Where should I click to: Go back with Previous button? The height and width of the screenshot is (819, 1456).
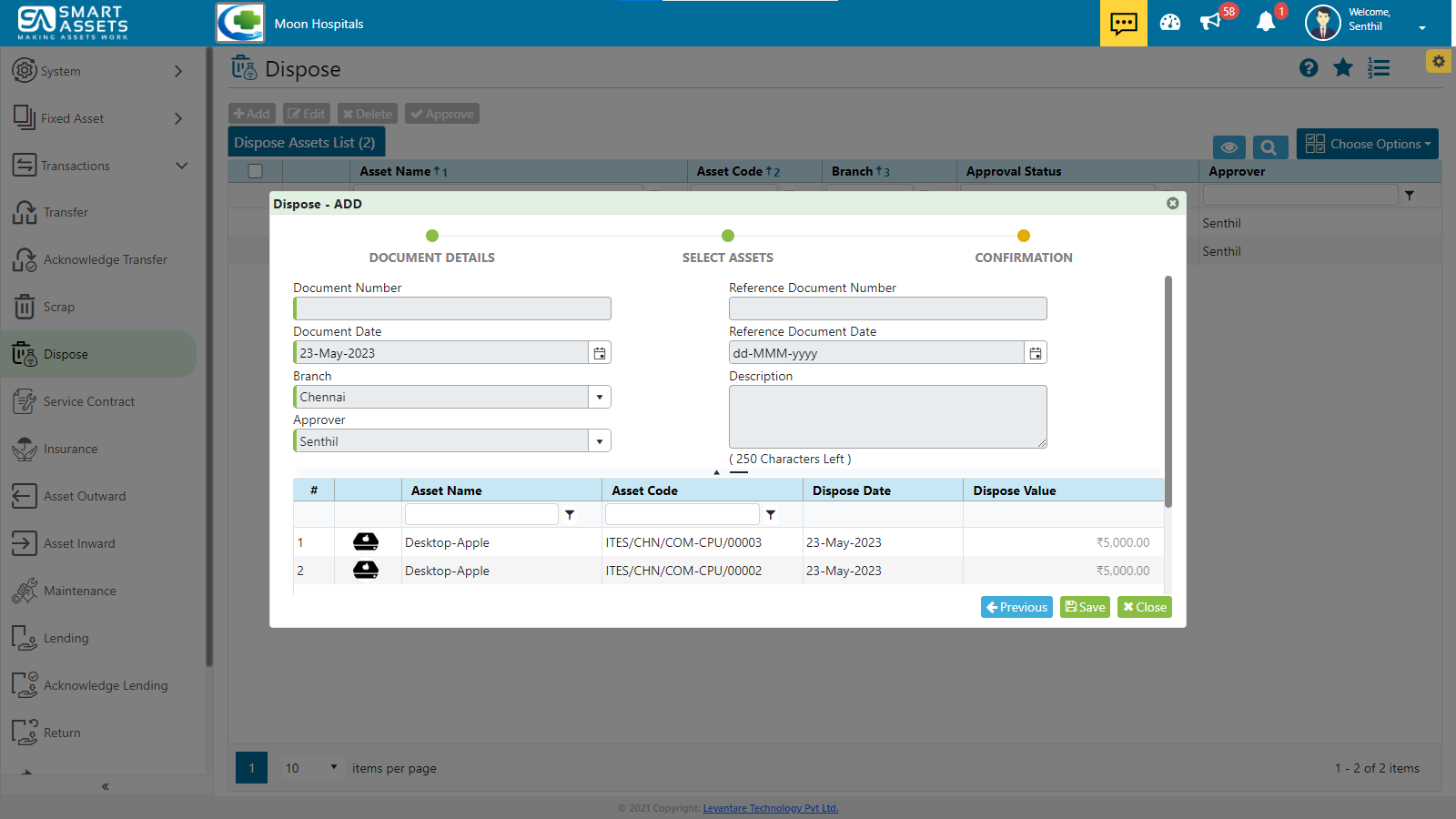click(1016, 607)
